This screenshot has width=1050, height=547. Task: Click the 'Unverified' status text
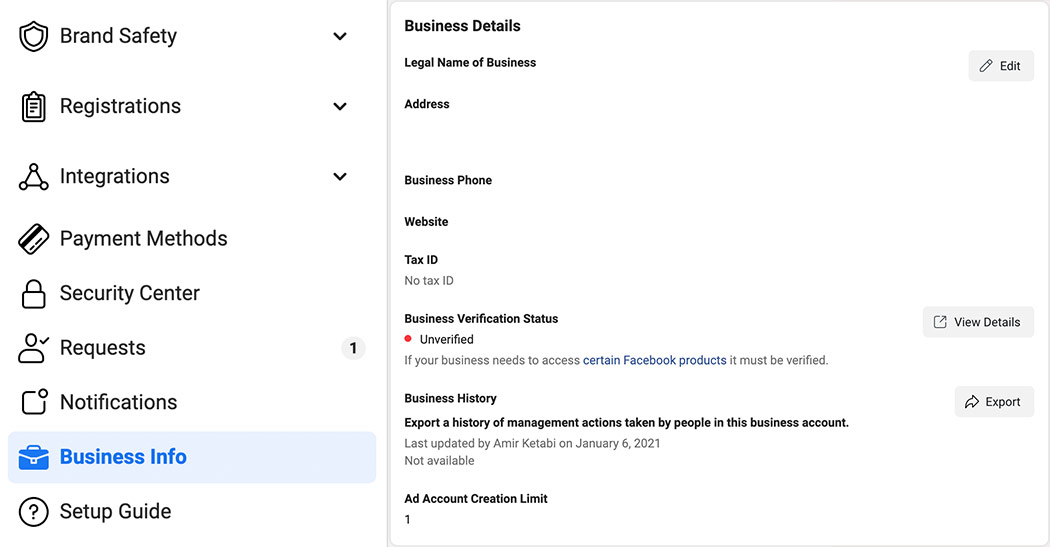[x=447, y=339]
